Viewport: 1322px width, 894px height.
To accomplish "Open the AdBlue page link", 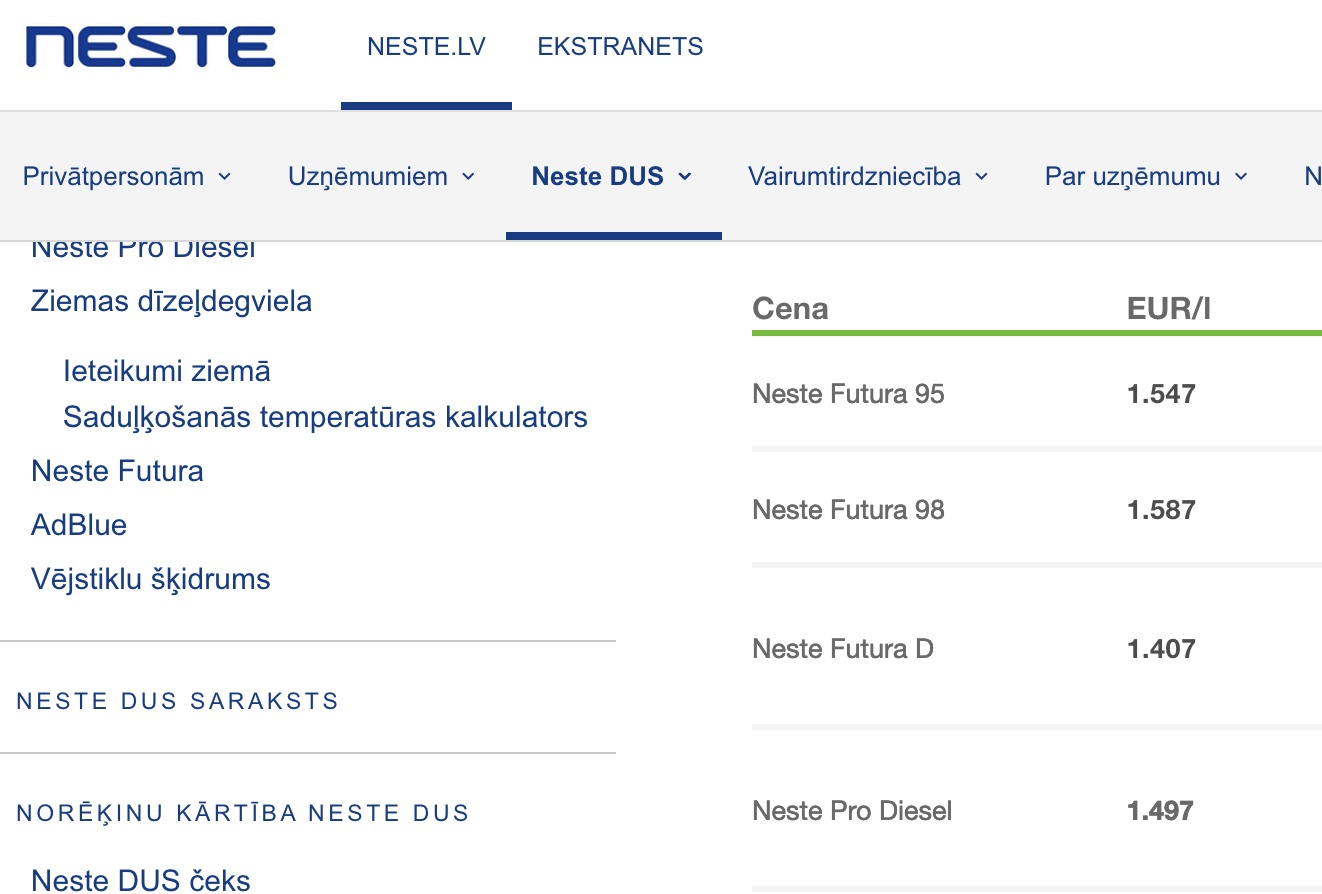I will point(79,525).
